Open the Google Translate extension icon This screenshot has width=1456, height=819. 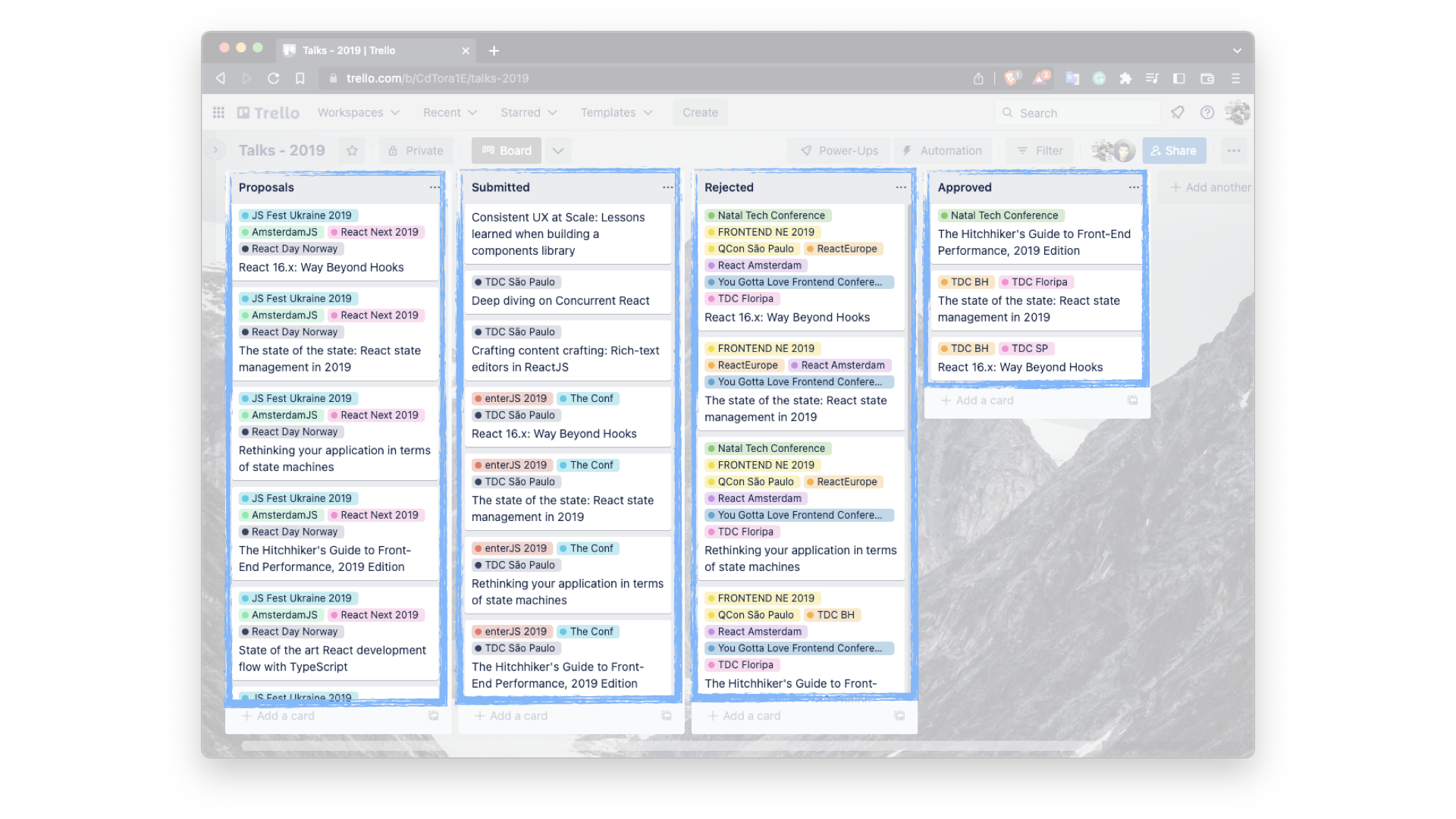(1072, 78)
